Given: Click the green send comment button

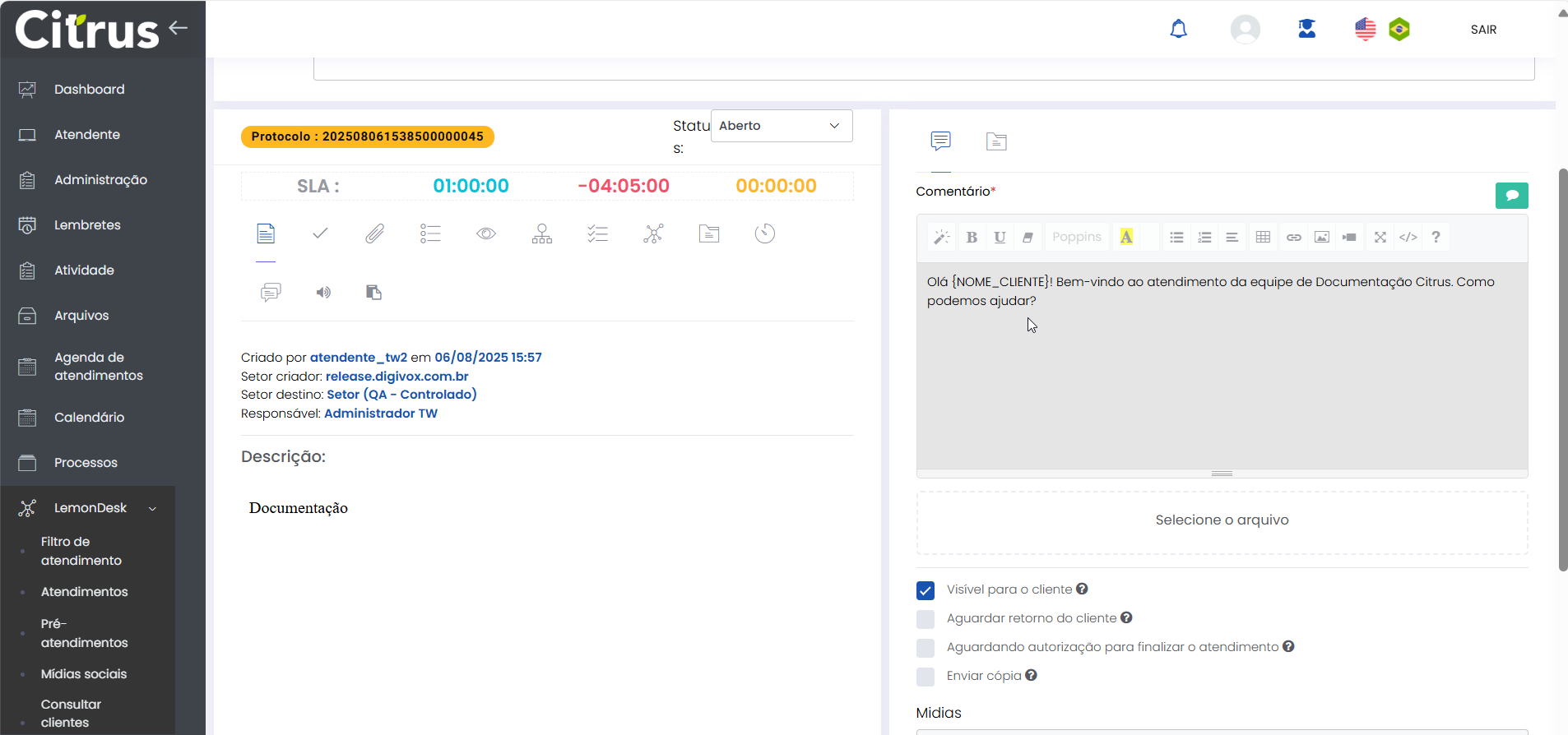Looking at the screenshot, I should [x=1511, y=196].
